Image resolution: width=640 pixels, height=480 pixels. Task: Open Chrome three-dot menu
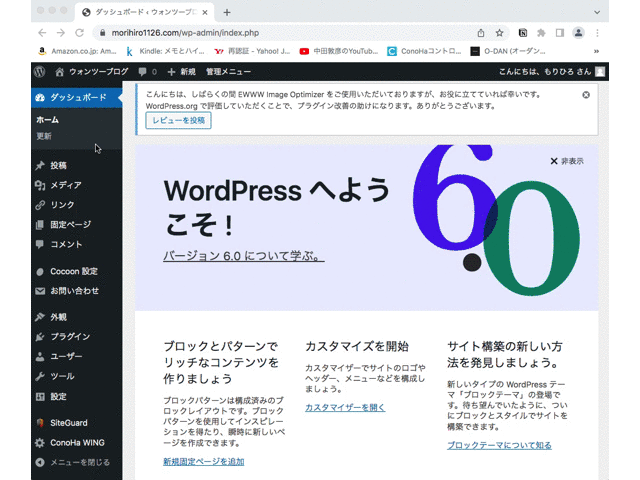(597, 33)
